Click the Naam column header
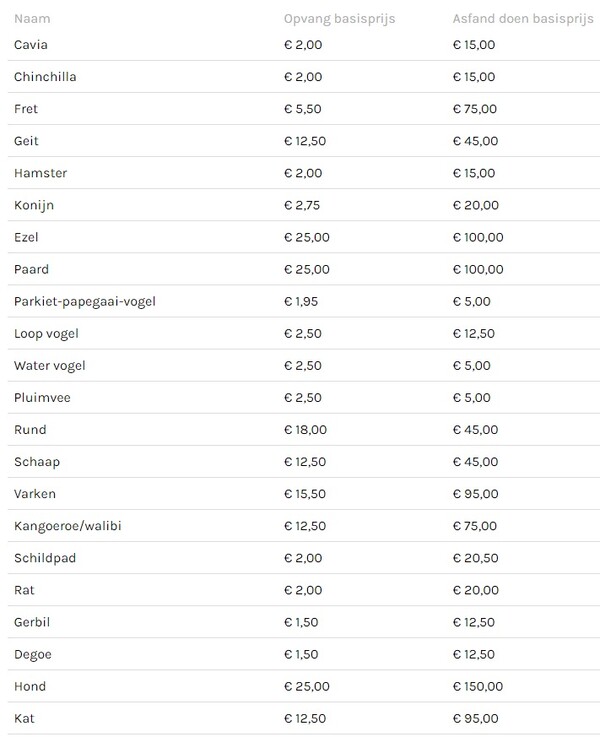Screen dimensions: 600x737 pos(32,19)
